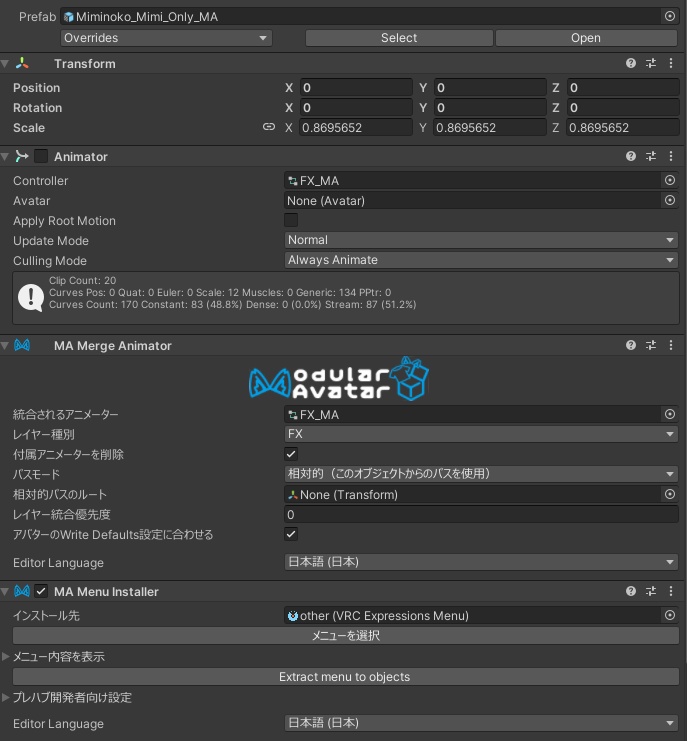
Task: Click the Transform component icon
Action: 22,63
